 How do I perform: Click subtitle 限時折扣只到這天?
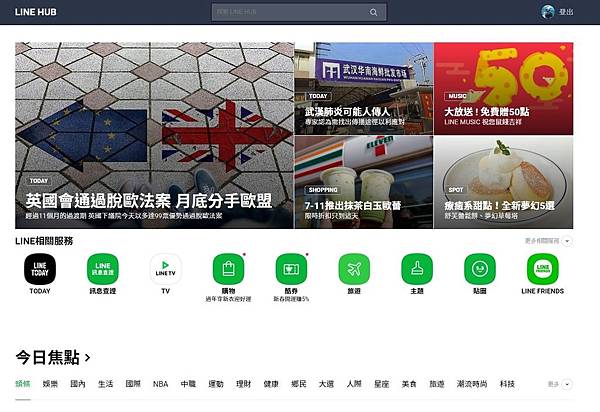click(331, 216)
